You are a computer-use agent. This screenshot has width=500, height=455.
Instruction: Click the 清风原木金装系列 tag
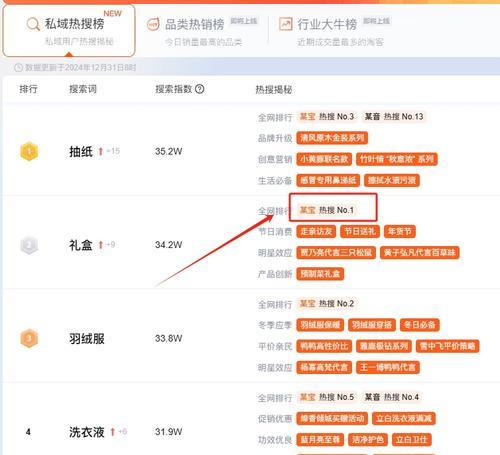point(332,138)
